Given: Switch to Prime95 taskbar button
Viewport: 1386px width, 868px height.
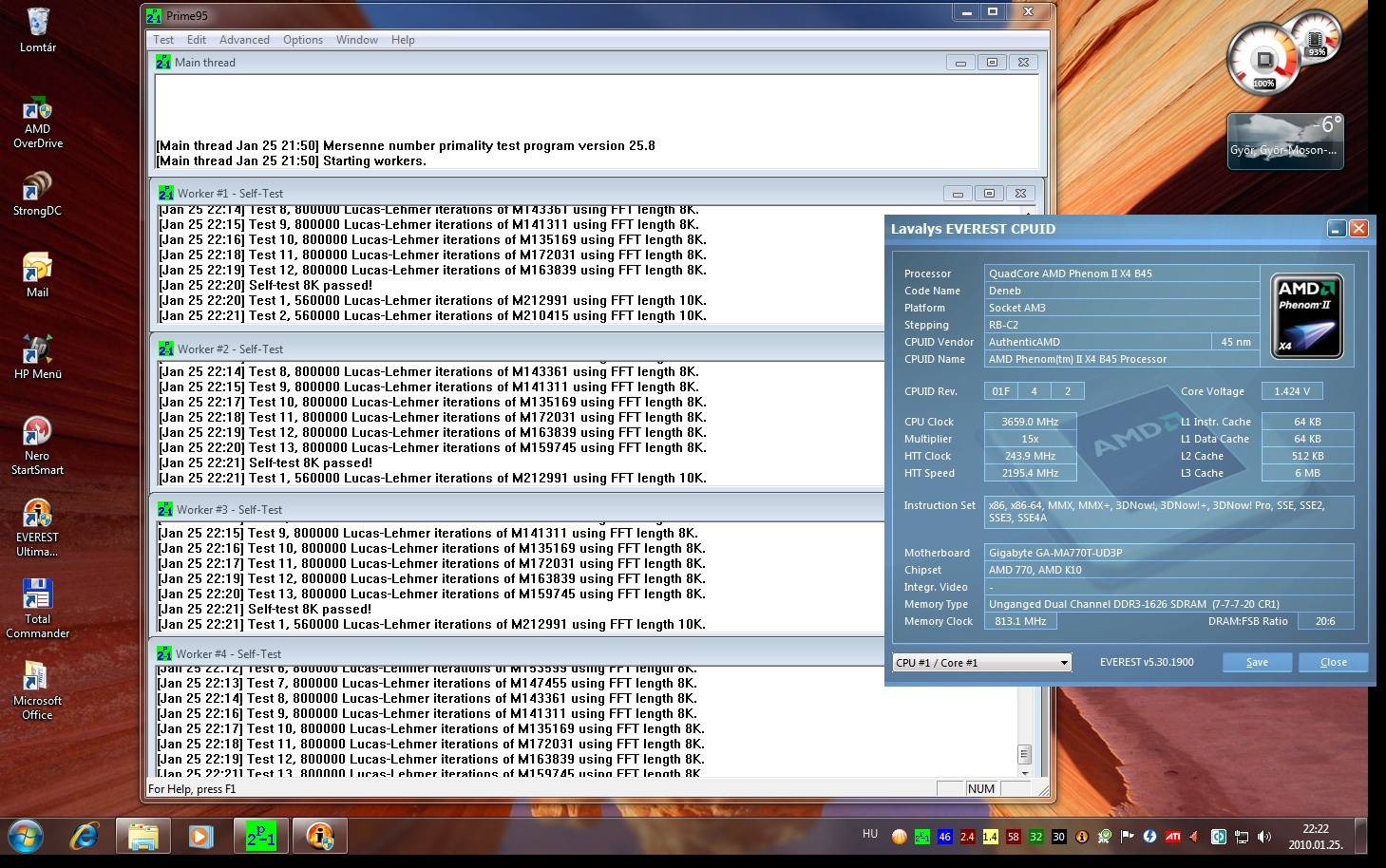Looking at the screenshot, I should (260, 837).
